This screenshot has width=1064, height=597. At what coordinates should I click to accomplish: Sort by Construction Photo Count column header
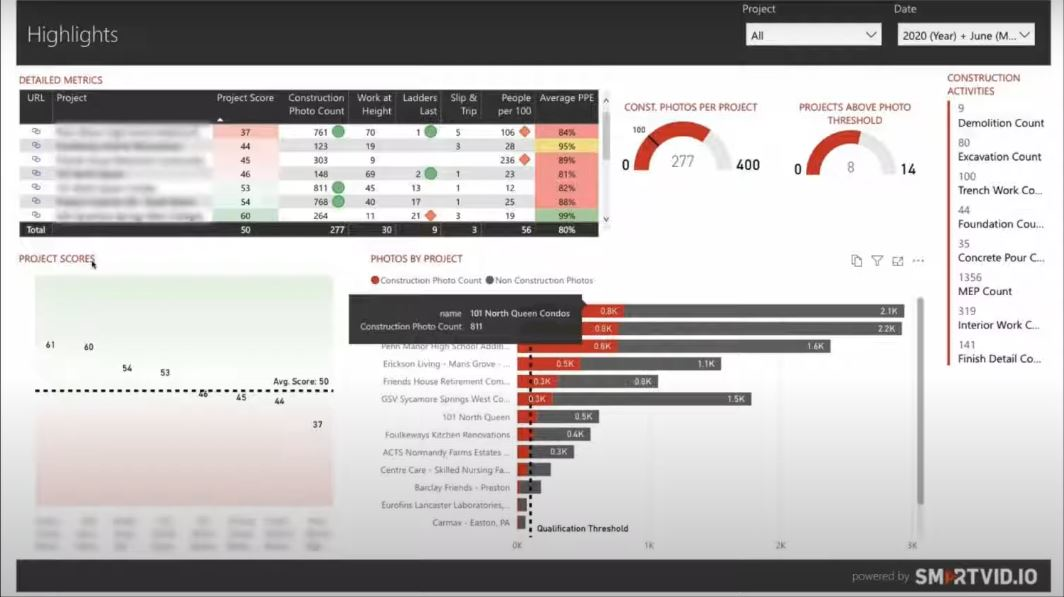point(316,104)
